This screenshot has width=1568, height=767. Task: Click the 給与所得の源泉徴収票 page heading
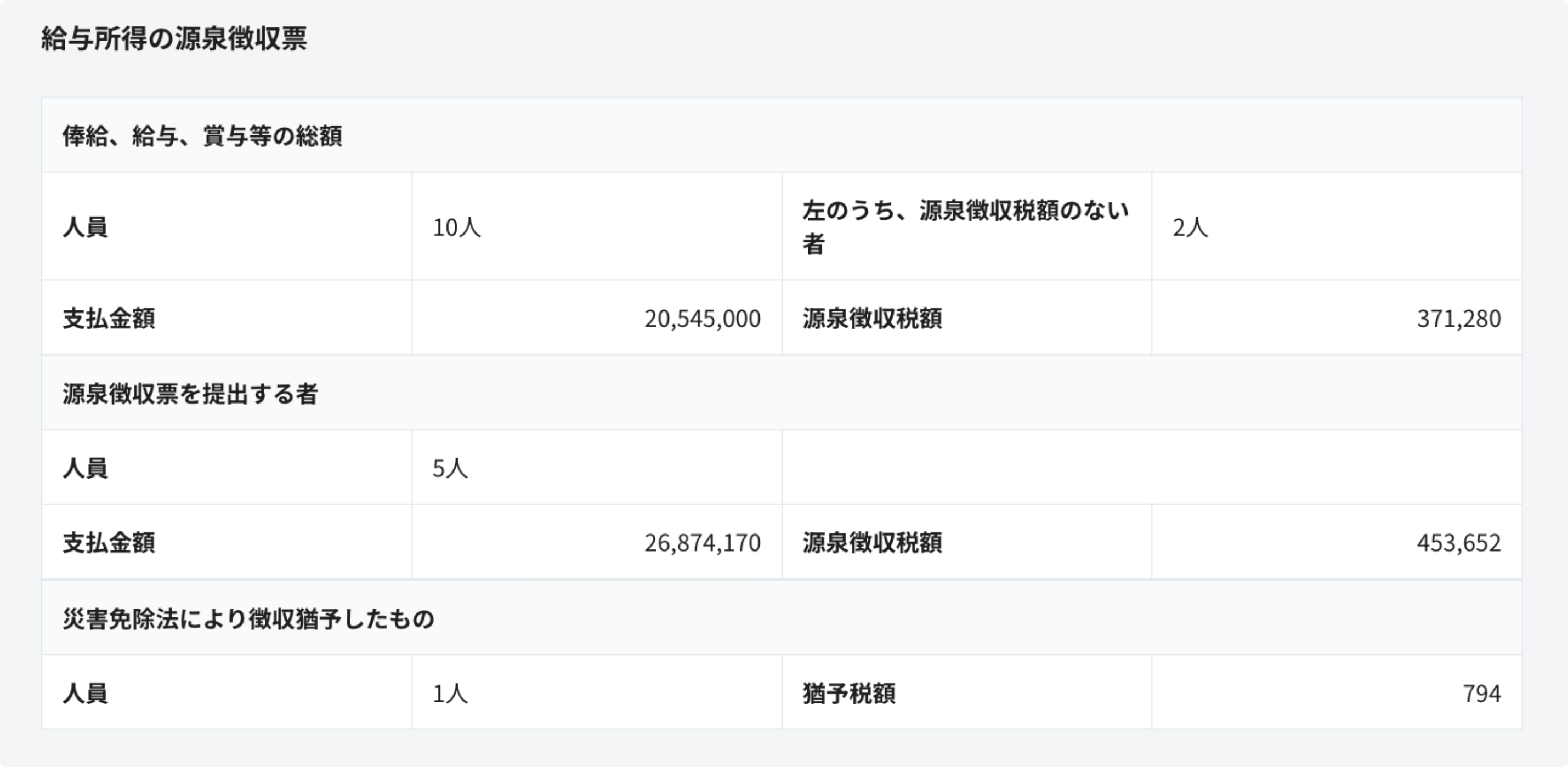coord(174,39)
